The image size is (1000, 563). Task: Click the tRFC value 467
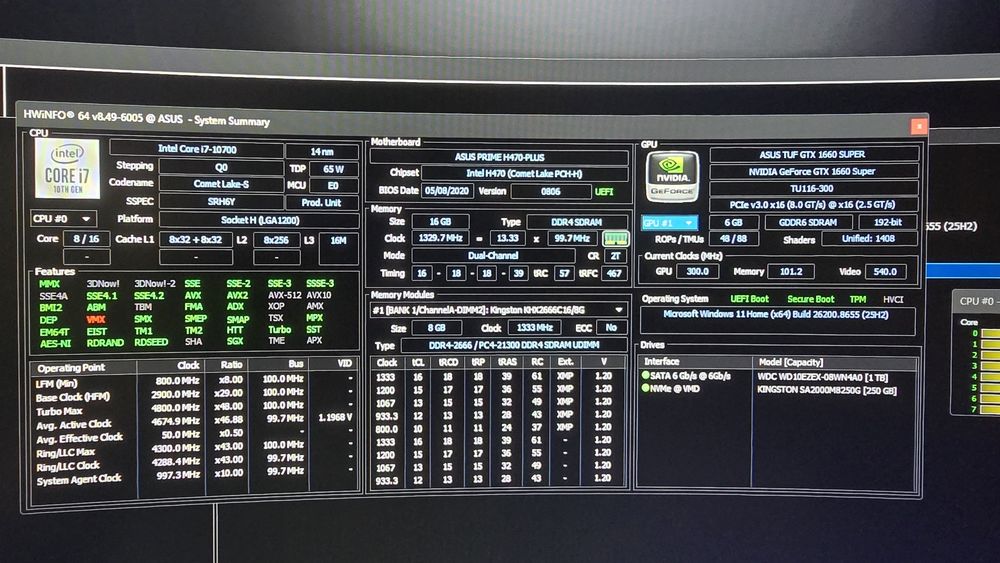pyautogui.click(x=614, y=274)
